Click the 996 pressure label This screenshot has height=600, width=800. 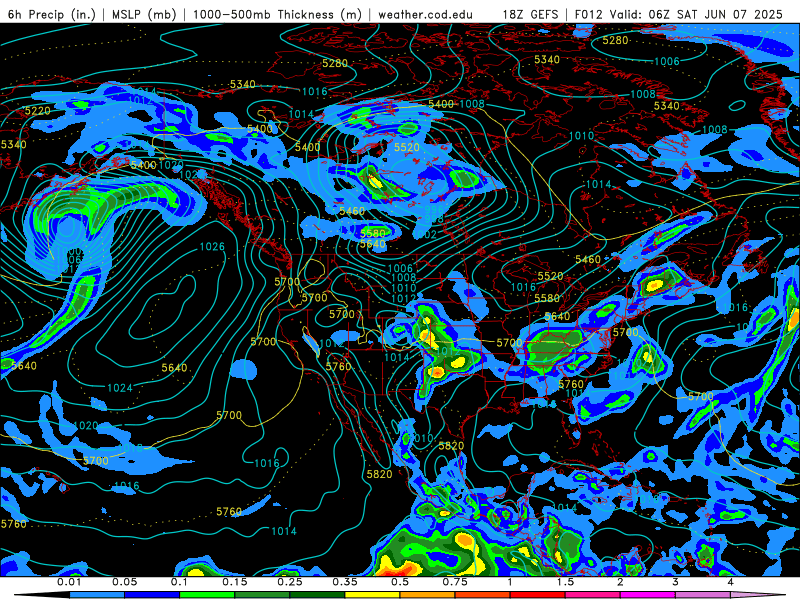coord(434,210)
